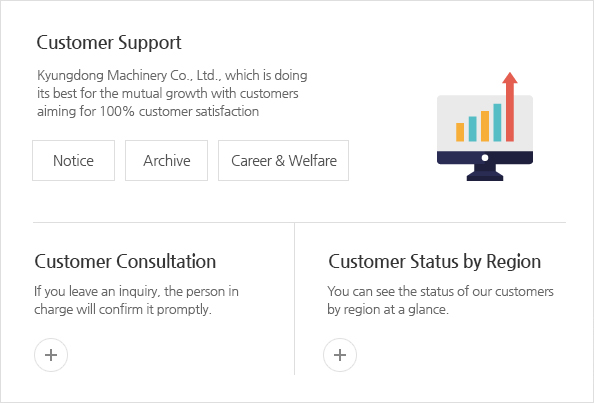
Task: Expand Customer Consultation with plus icon
Action: click(51, 355)
